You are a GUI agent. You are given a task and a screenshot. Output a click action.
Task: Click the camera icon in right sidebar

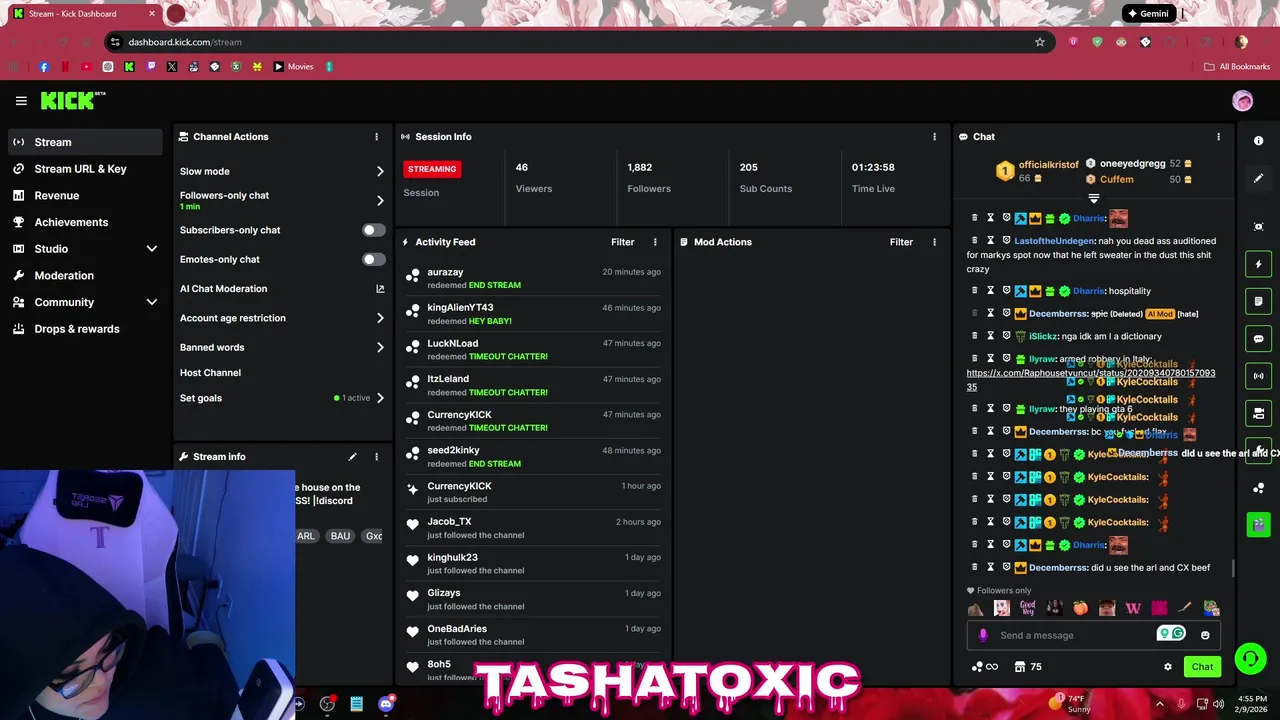(1258, 413)
